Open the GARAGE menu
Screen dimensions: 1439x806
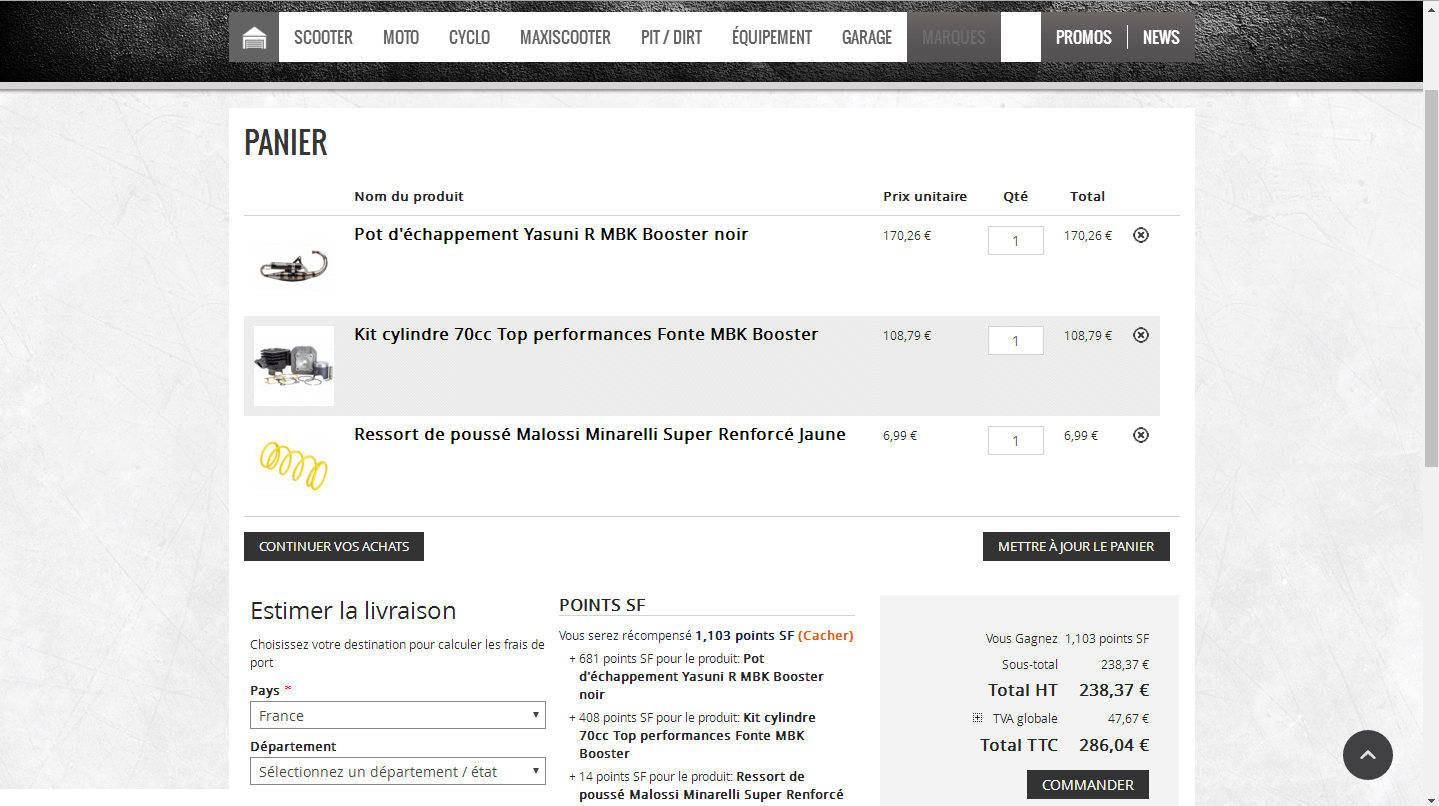867,38
